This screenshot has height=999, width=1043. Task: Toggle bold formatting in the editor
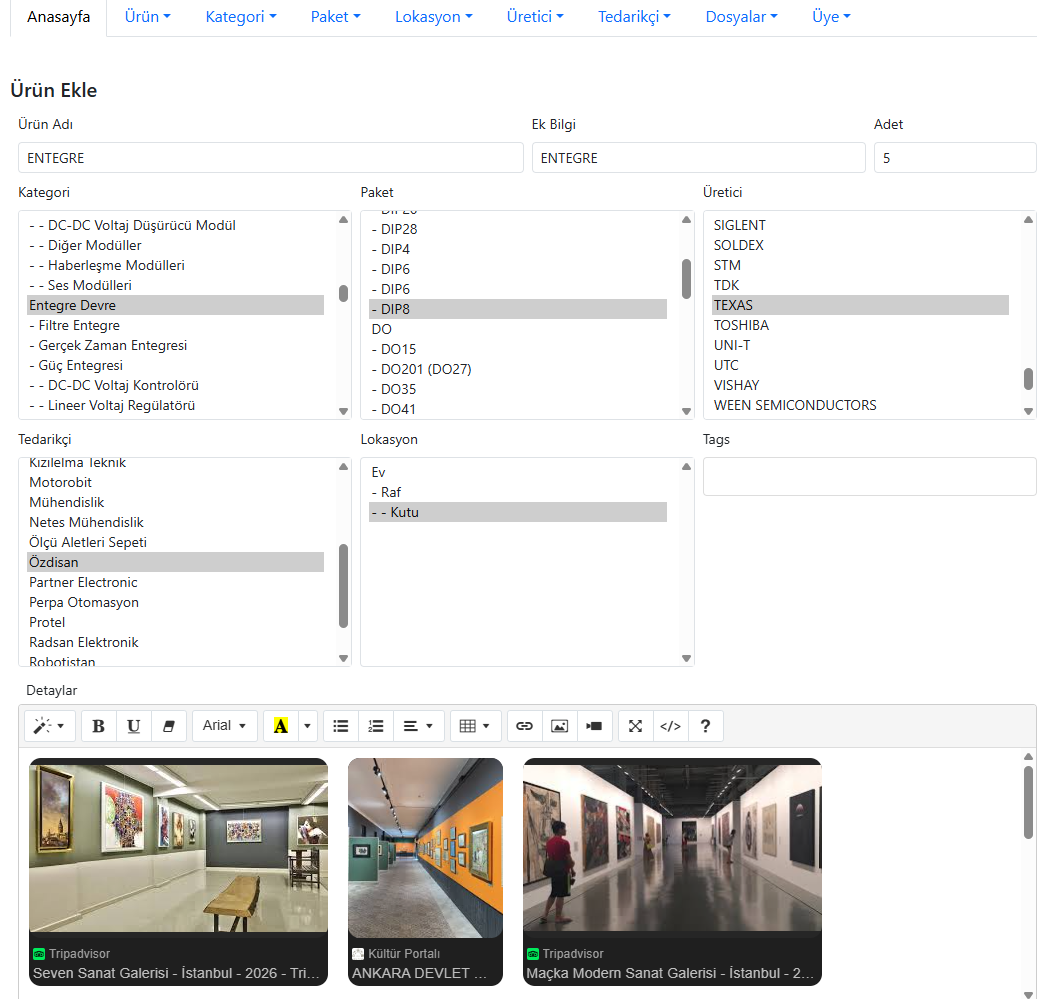(98, 726)
